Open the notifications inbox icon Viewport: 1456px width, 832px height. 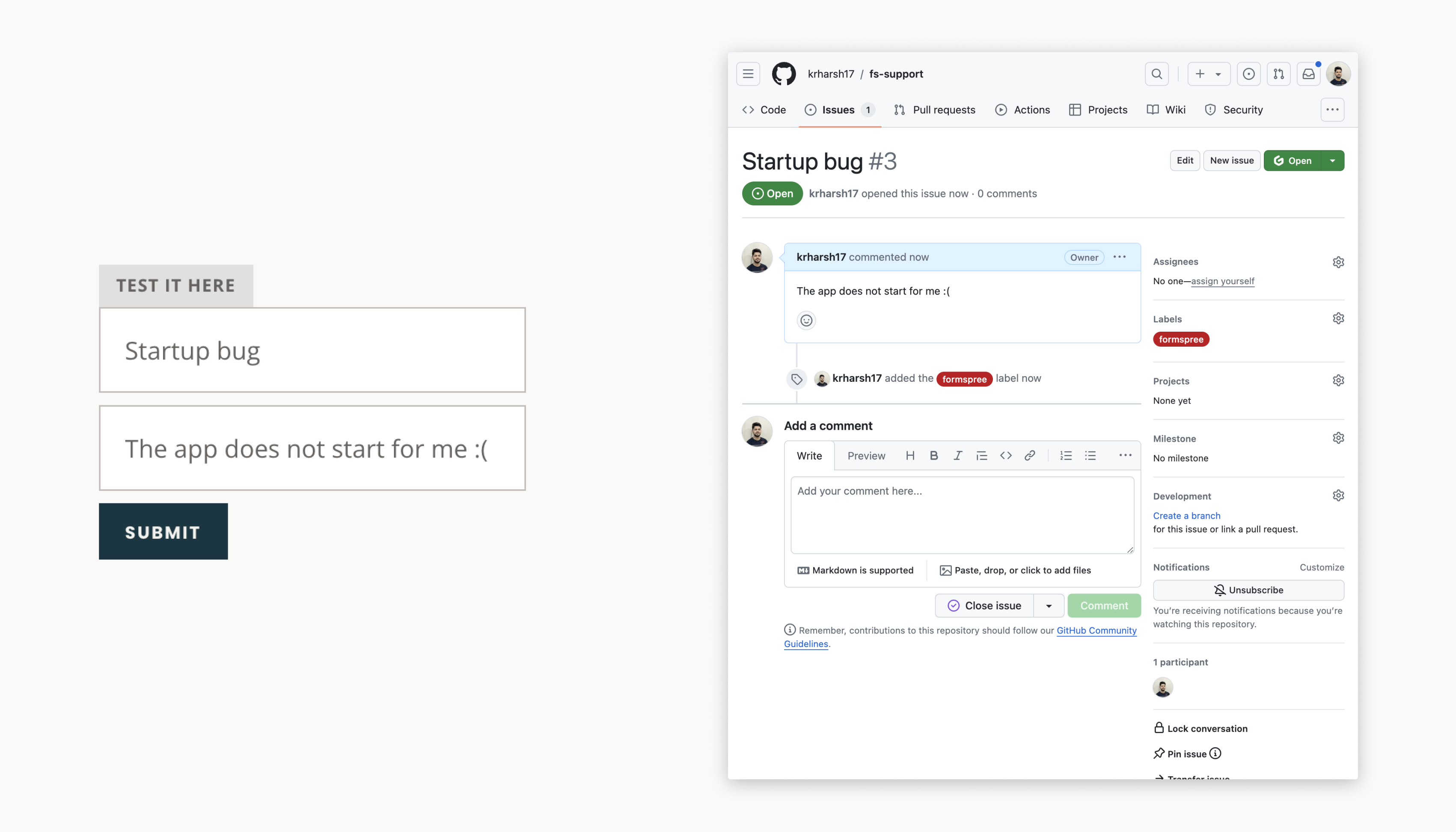click(x=1308, y=74)
